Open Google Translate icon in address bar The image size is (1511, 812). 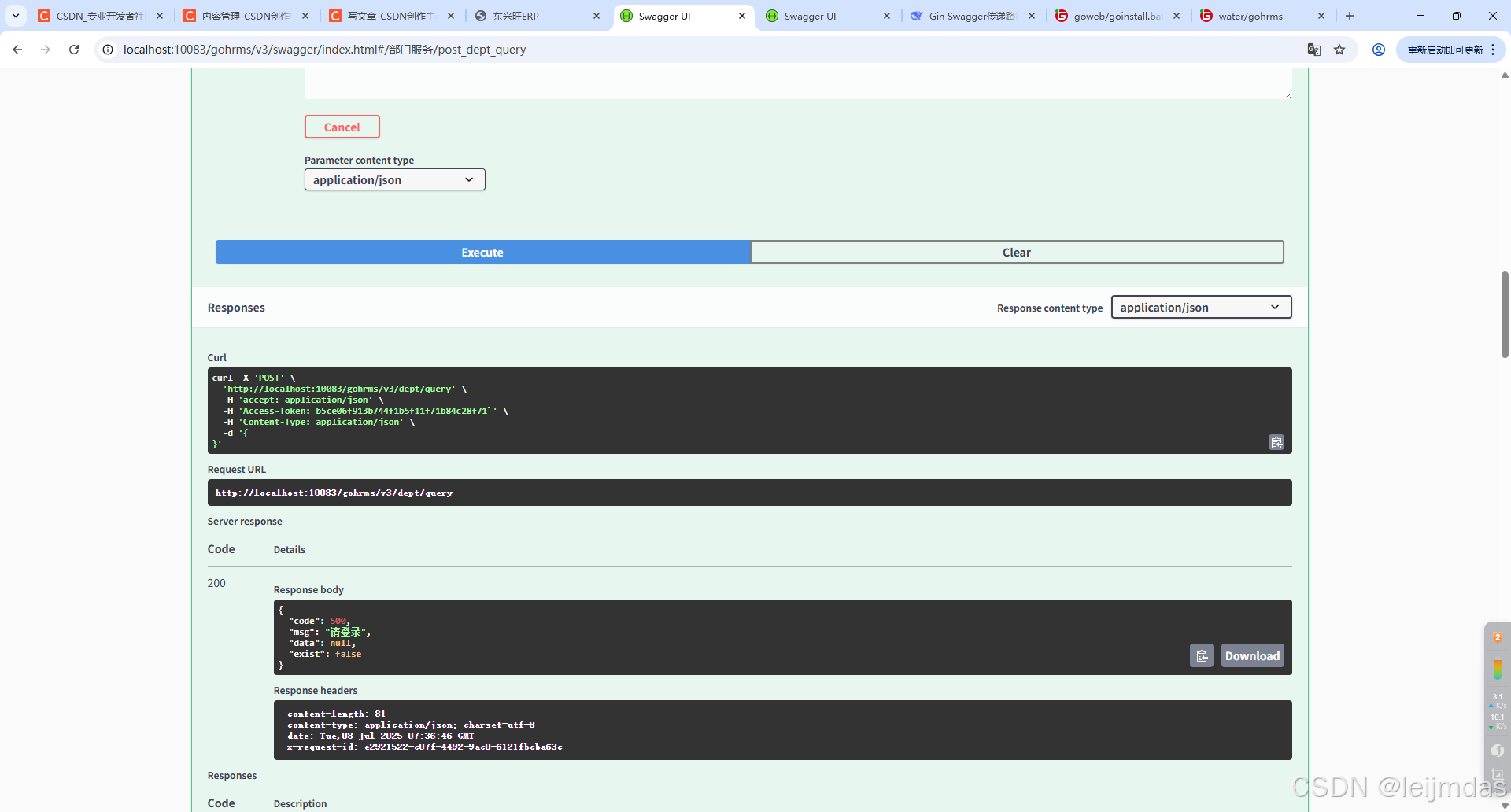point(1314,49)
